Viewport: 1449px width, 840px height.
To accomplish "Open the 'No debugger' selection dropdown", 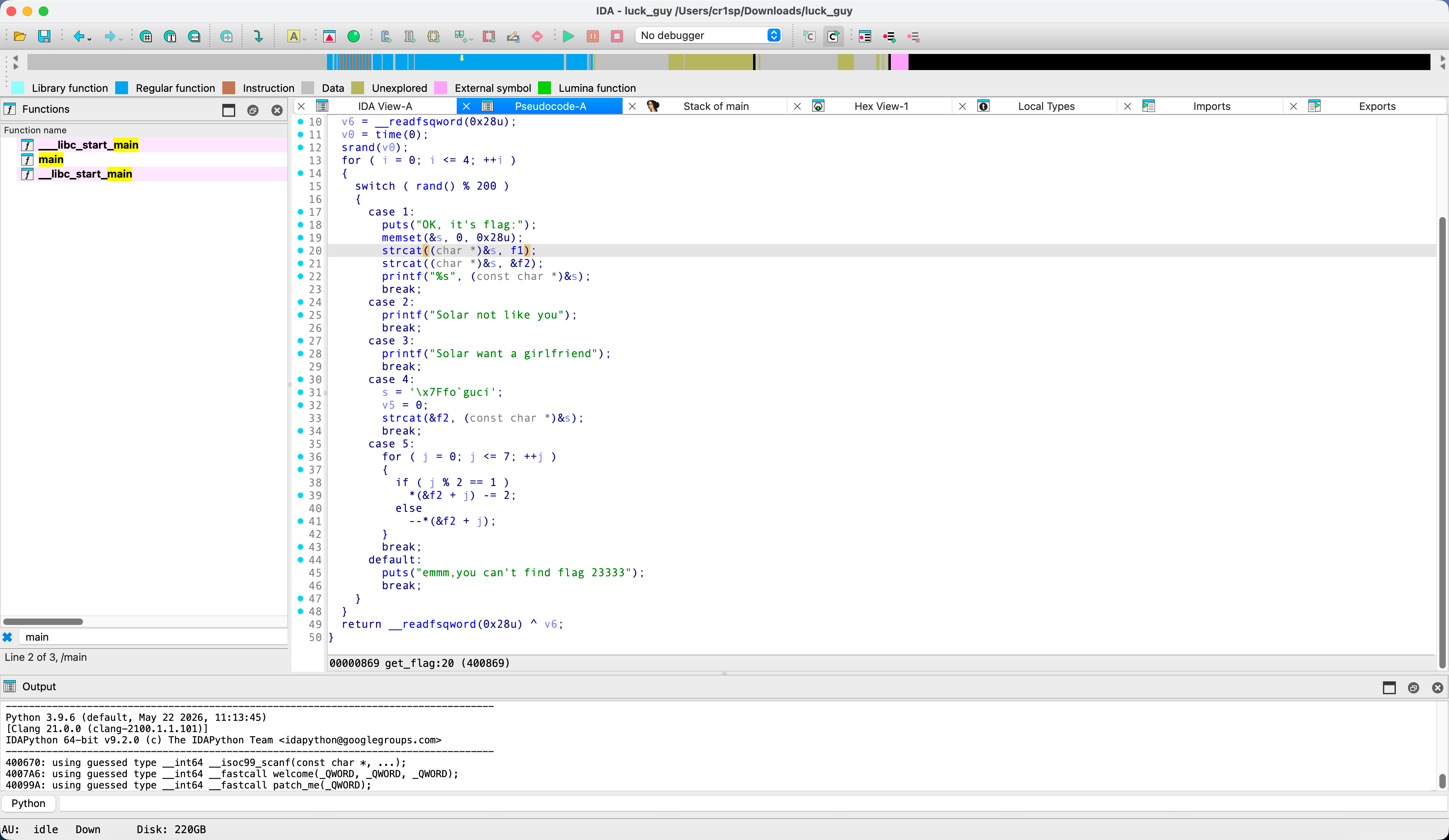I will pos(708,35).
